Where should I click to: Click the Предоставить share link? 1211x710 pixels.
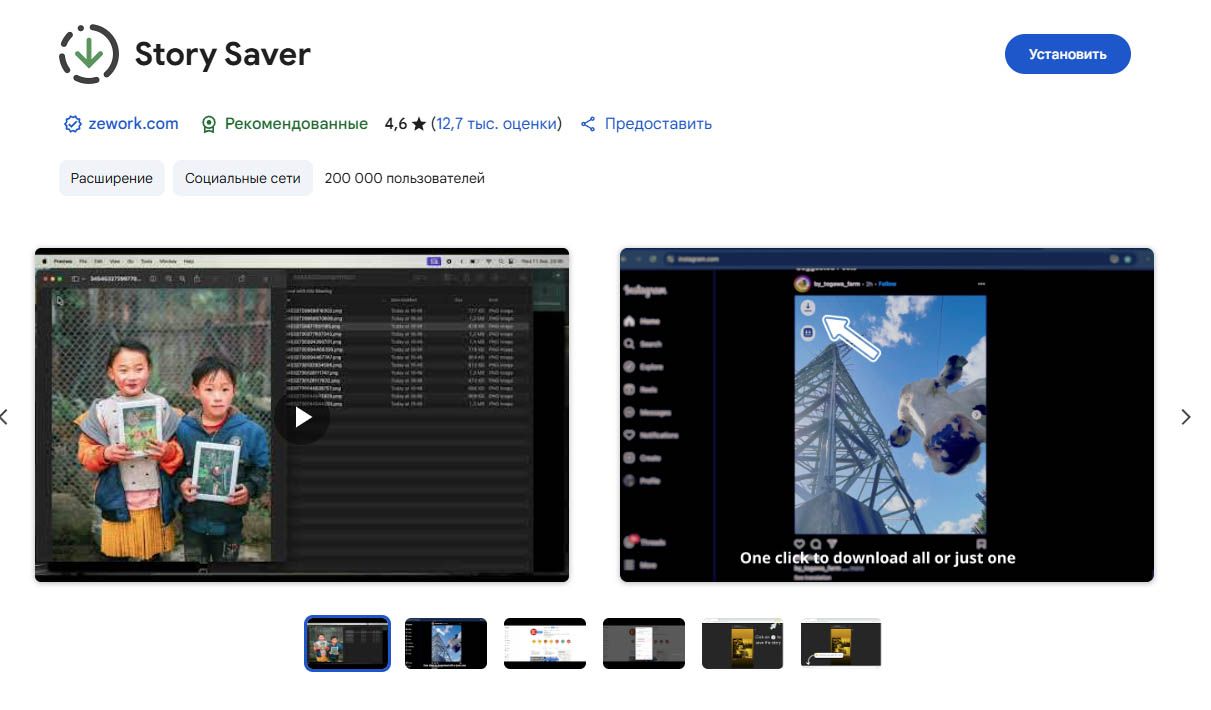pyautogui.click(x=658, y=124)
